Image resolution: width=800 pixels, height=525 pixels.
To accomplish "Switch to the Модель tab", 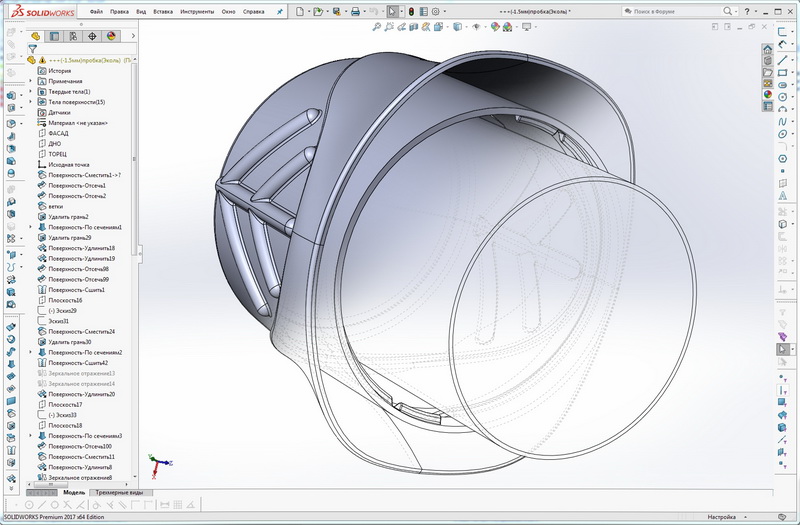I will coord(74,492).
